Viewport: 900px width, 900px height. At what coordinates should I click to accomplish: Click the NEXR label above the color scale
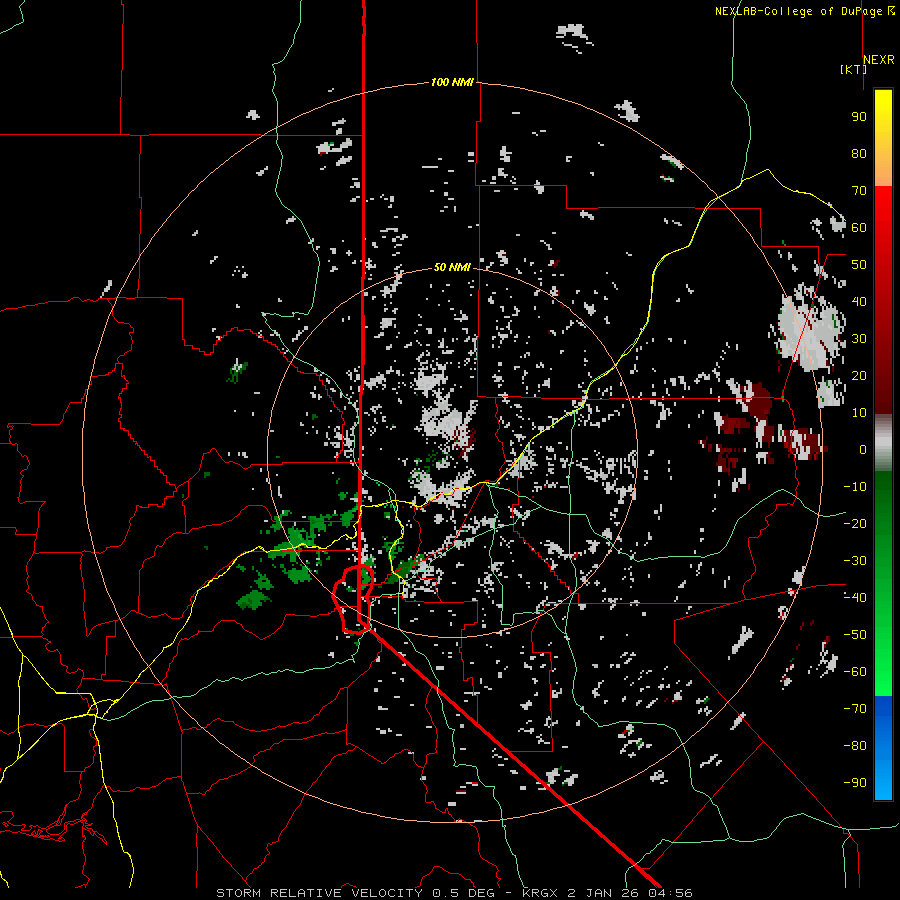click(x=879, y=60)
